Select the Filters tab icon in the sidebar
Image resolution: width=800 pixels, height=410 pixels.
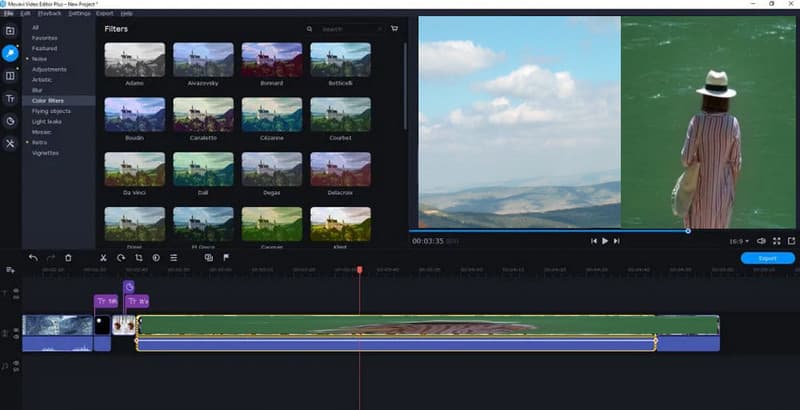[10, 54]
